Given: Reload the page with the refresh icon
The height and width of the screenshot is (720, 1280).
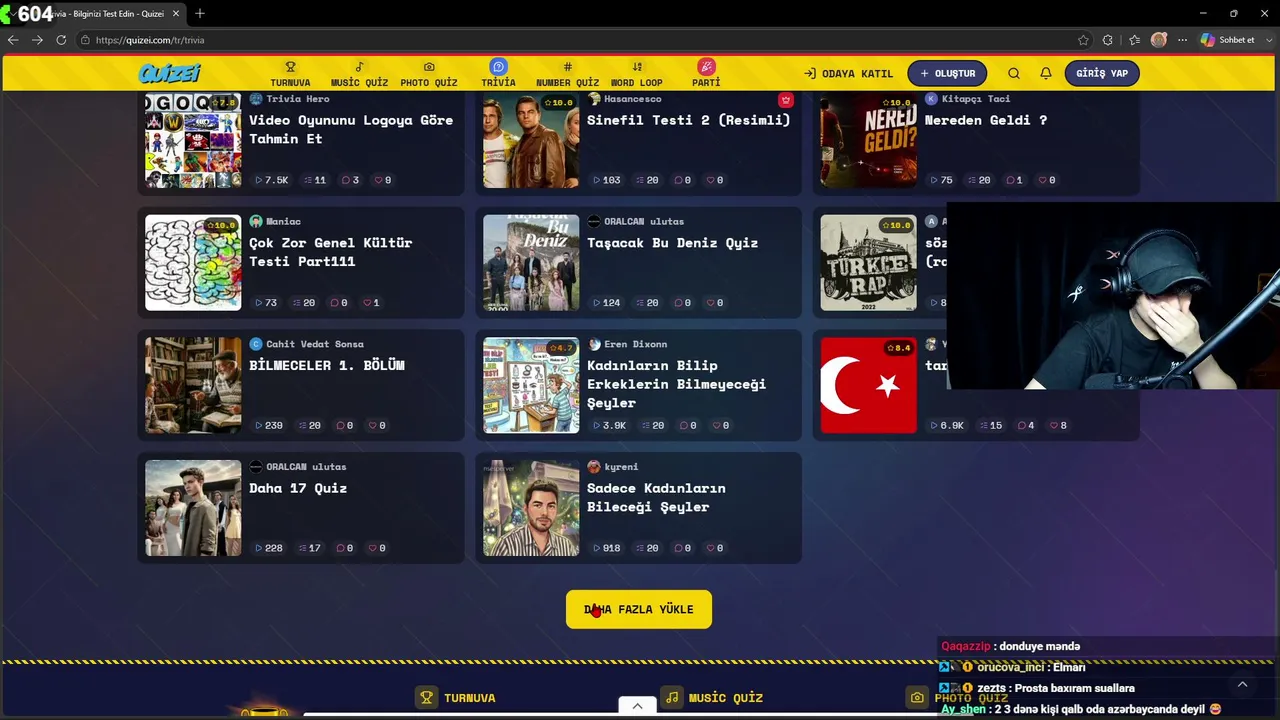Looking at the screenshot, I should point(61,40).
